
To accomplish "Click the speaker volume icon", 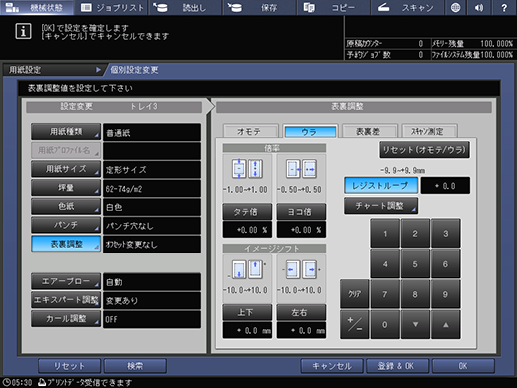I will tap(479, 7).
